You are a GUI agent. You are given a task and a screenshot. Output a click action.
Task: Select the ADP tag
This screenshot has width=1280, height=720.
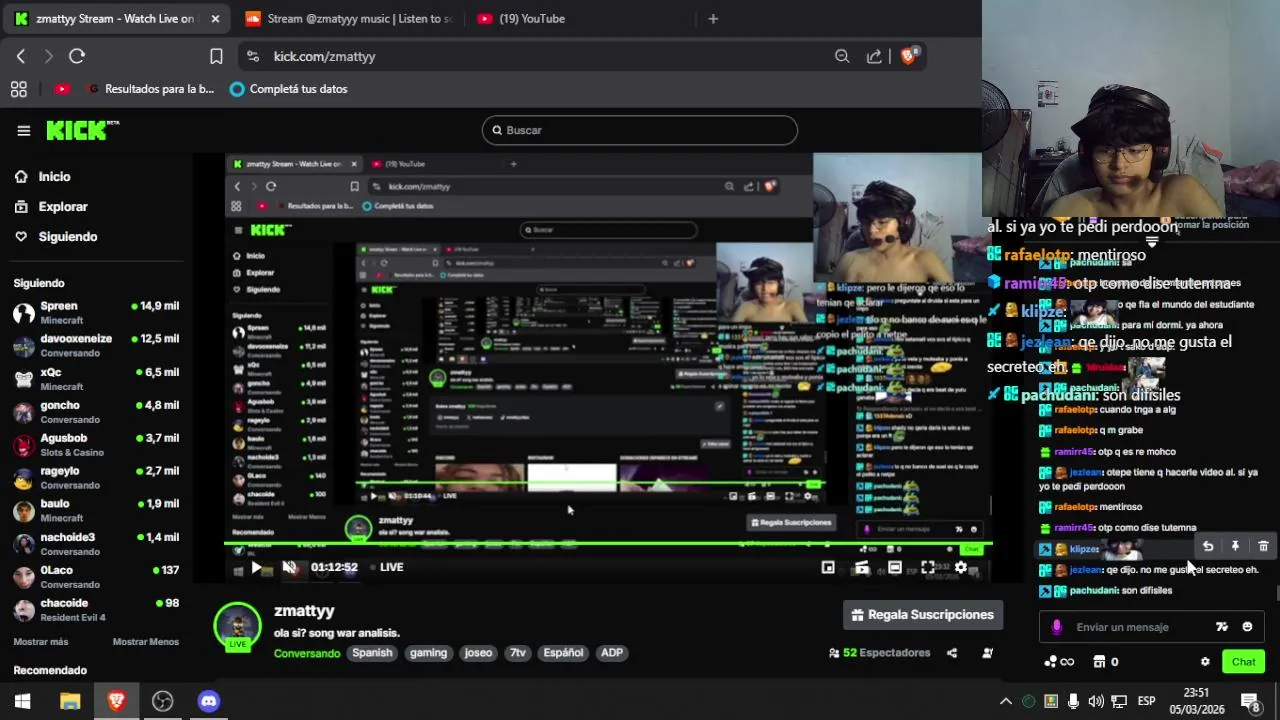(612, 653)
